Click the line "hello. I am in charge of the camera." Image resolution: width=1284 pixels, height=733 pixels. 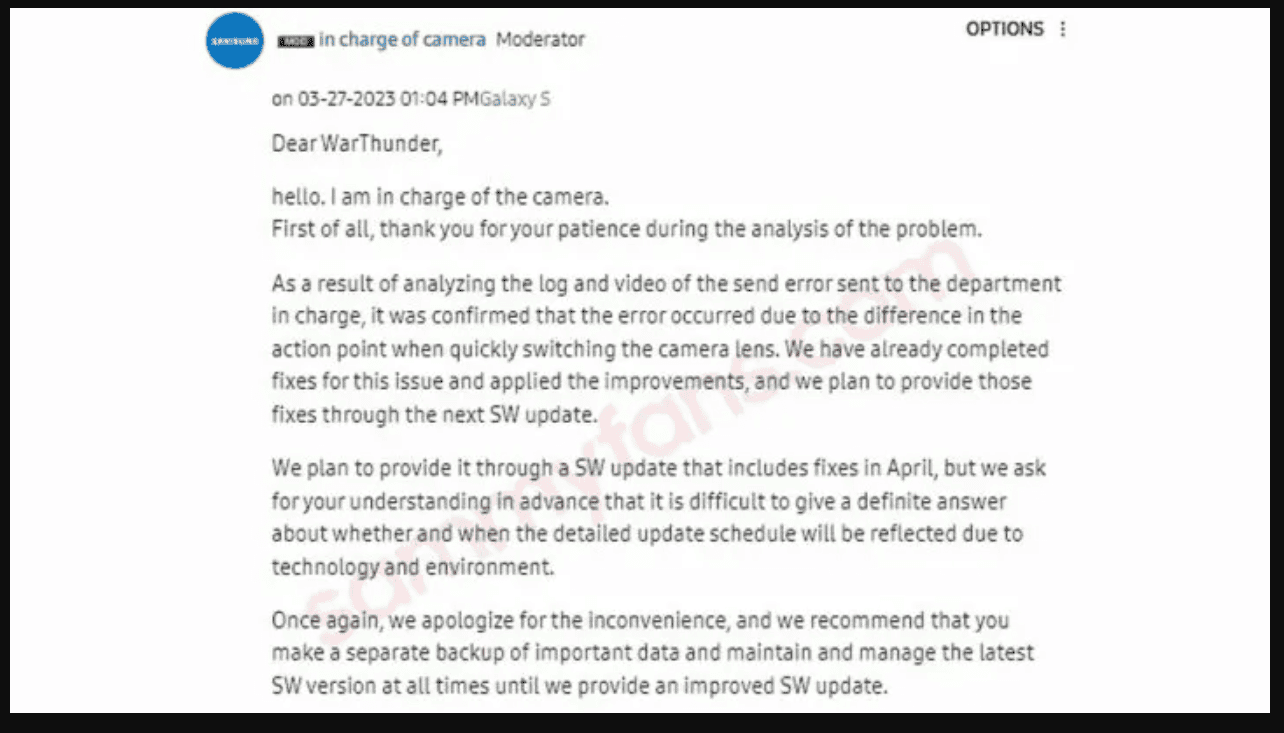(x=440, y=196)
